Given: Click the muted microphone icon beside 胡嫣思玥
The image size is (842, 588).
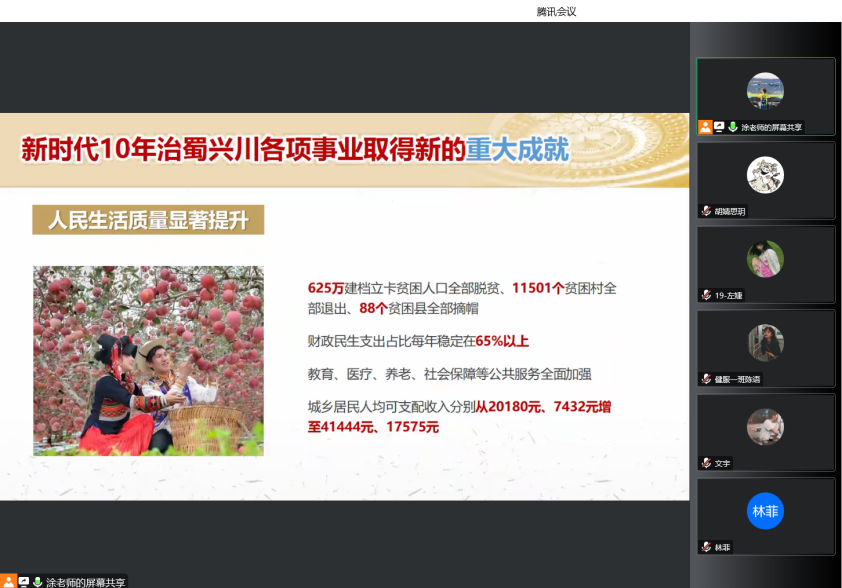Looking at the screenshot, I should 706,211.
